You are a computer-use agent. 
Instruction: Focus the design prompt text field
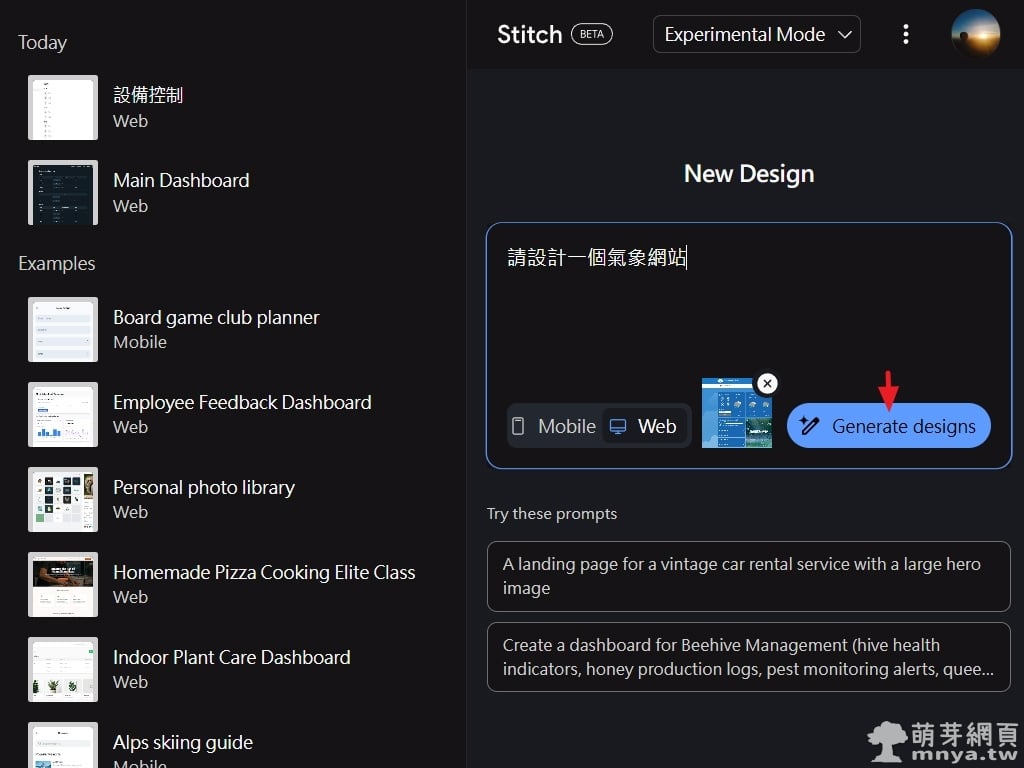point(748,310)
